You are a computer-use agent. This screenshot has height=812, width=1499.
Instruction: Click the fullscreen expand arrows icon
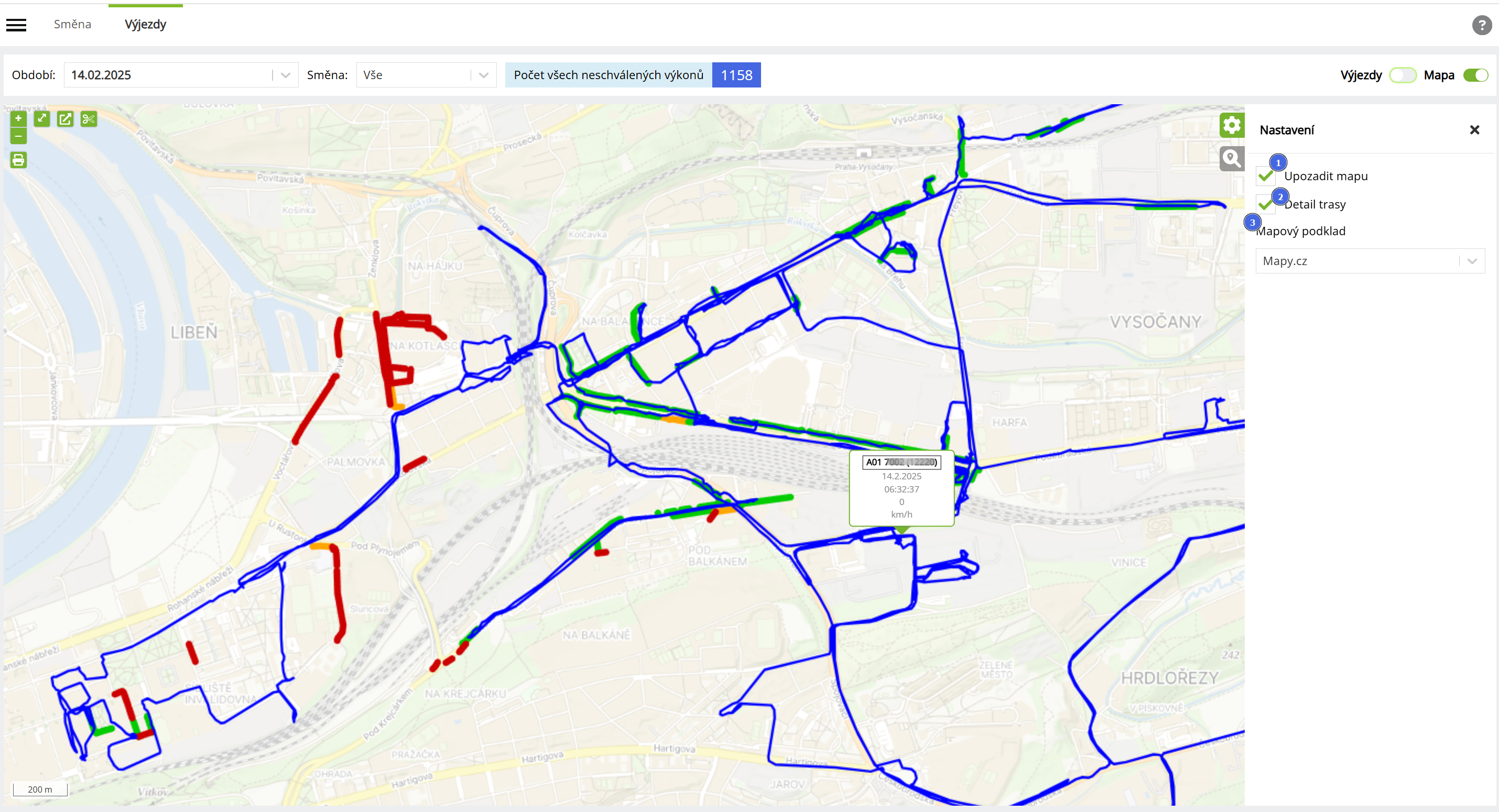(x=42, y=119)
